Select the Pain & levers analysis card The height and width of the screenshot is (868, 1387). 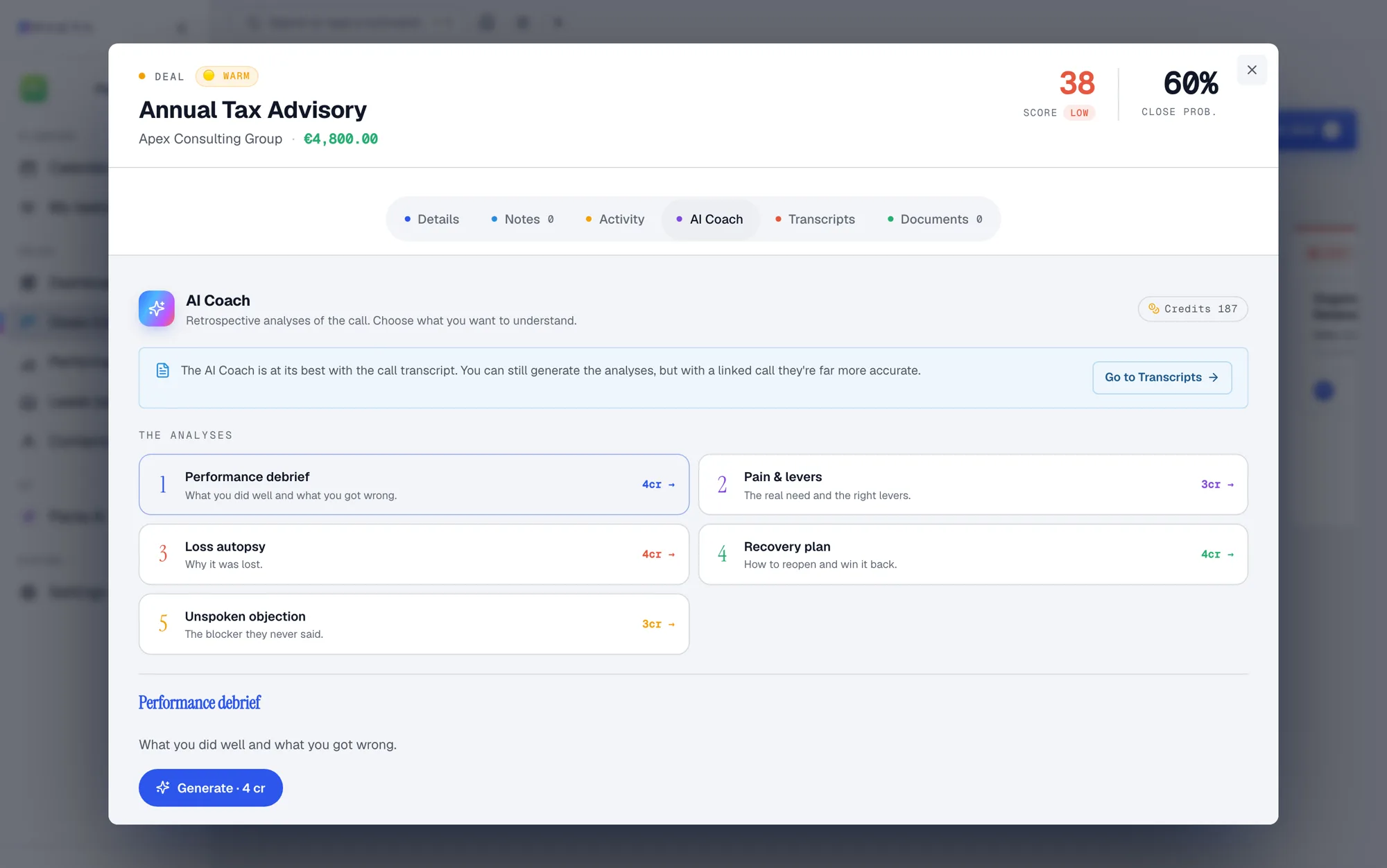(973, 485)
